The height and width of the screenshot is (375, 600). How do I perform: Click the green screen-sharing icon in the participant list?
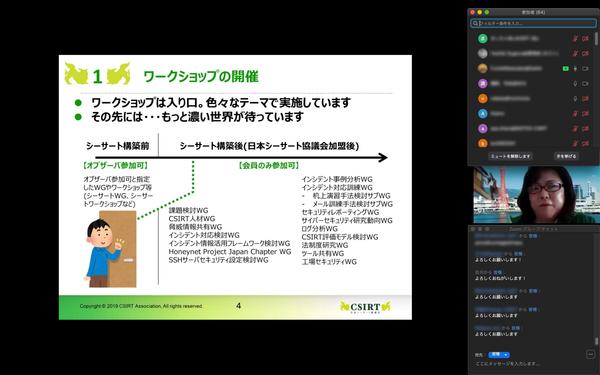pos(566,68)
